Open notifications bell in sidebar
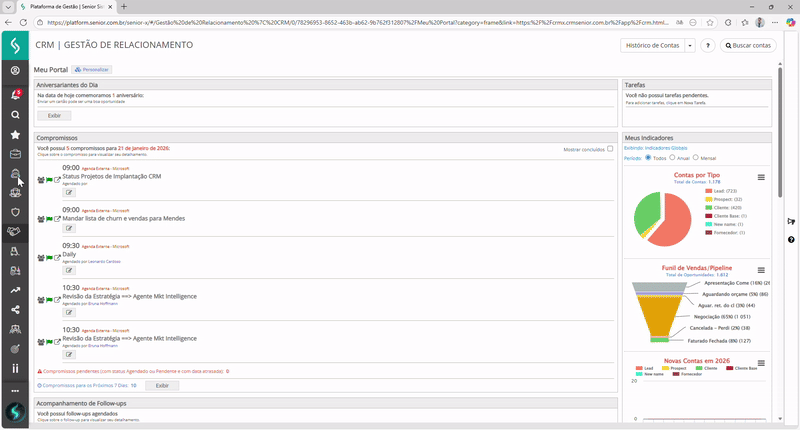 pos(15,93)
